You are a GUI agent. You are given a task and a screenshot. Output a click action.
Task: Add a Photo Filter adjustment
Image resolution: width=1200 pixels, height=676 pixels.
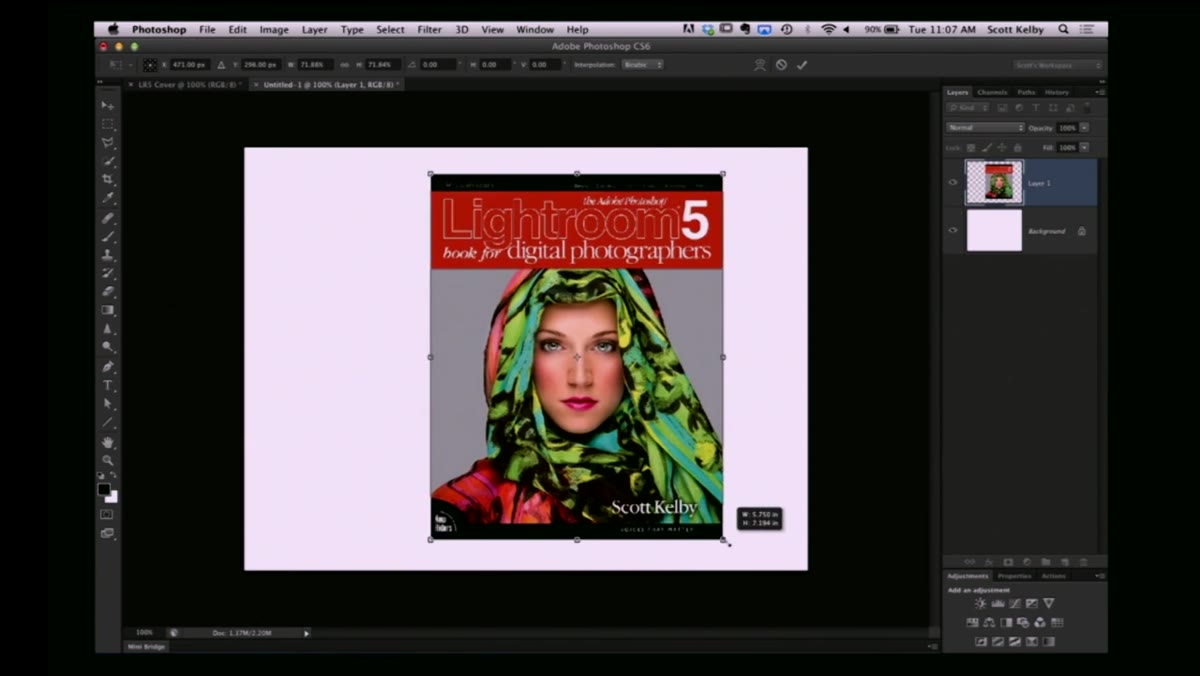(x=1023, y=622)
